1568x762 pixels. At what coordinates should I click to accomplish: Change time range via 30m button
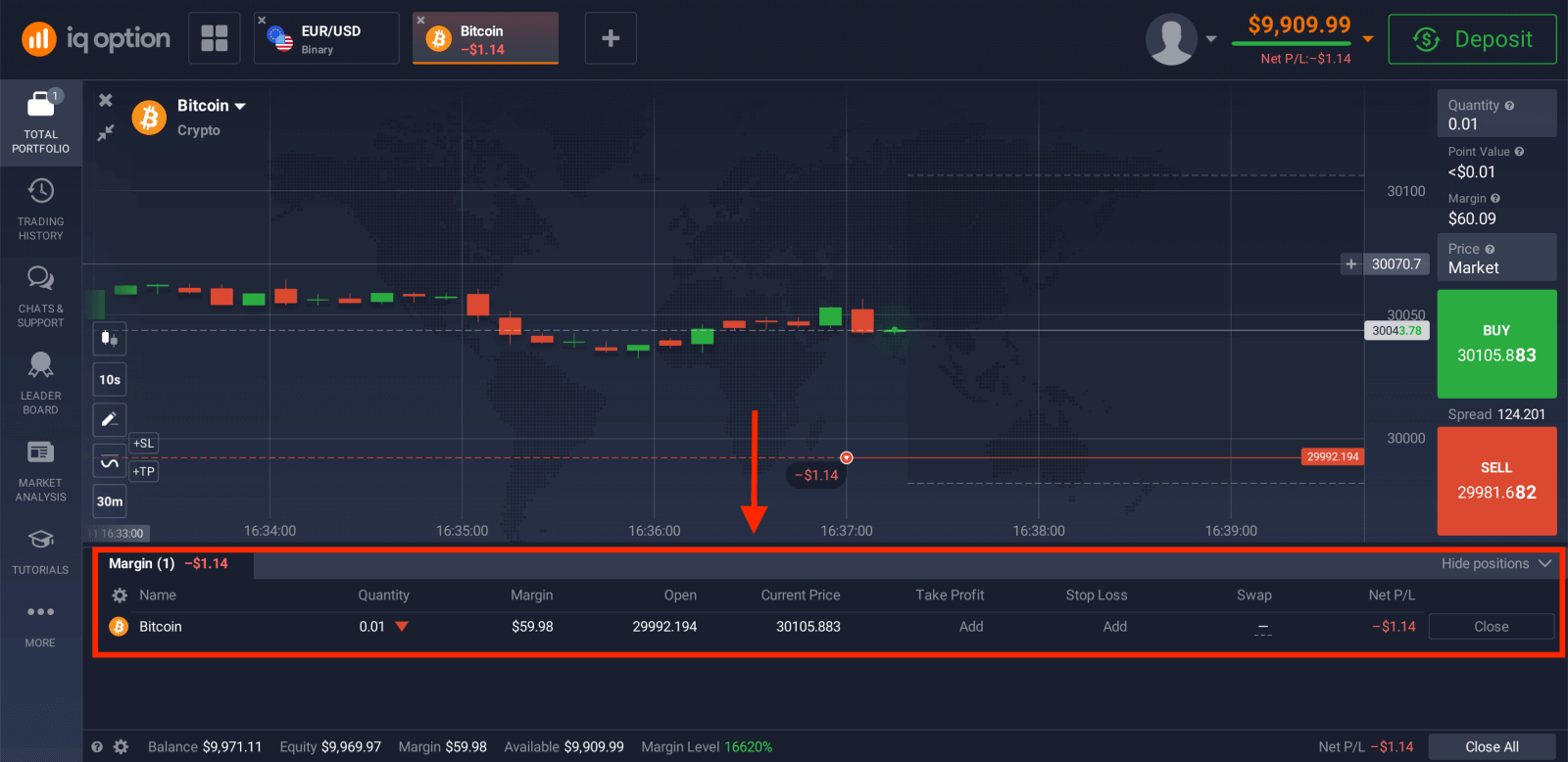point(110,501)
